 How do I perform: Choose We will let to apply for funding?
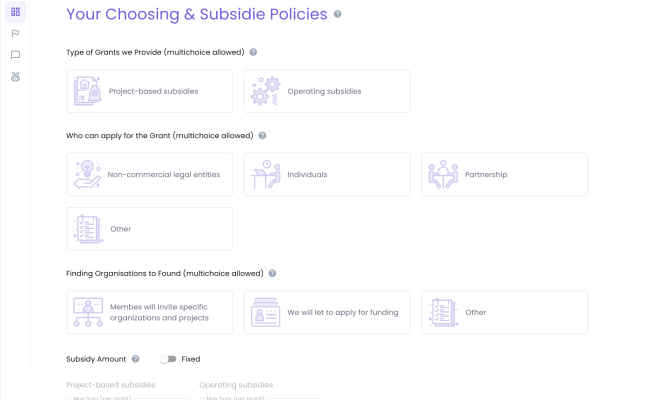point(327,312)
